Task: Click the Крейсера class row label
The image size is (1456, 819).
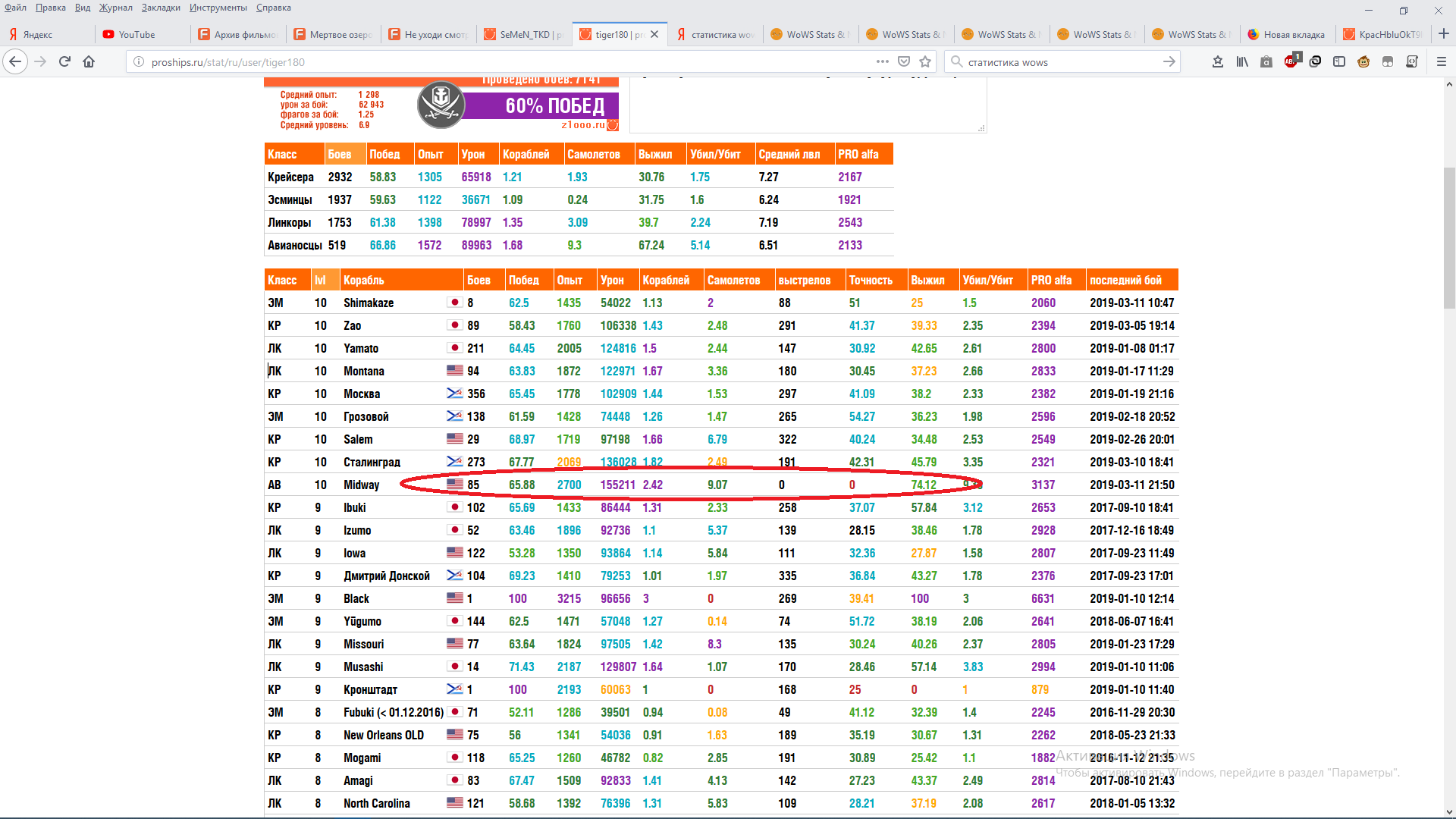Action: tap(290, 177)
